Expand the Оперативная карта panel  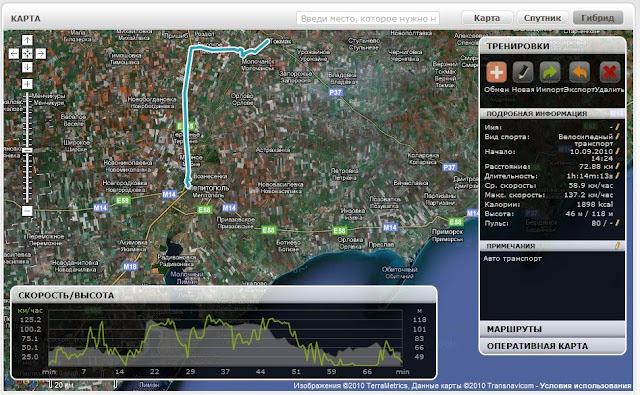point(552,346)
